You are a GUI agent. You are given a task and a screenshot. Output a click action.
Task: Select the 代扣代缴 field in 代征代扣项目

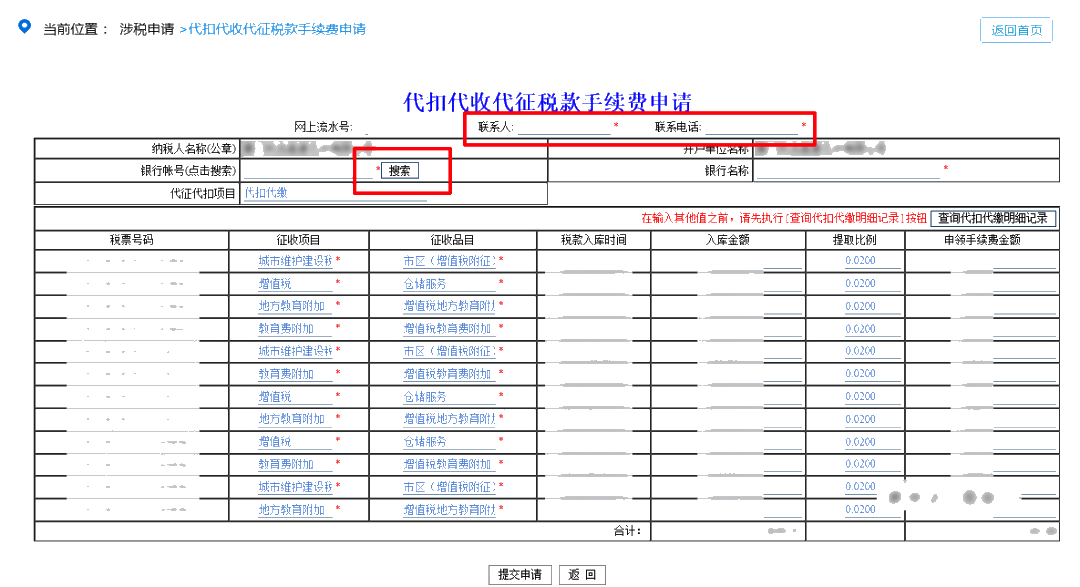335,194
